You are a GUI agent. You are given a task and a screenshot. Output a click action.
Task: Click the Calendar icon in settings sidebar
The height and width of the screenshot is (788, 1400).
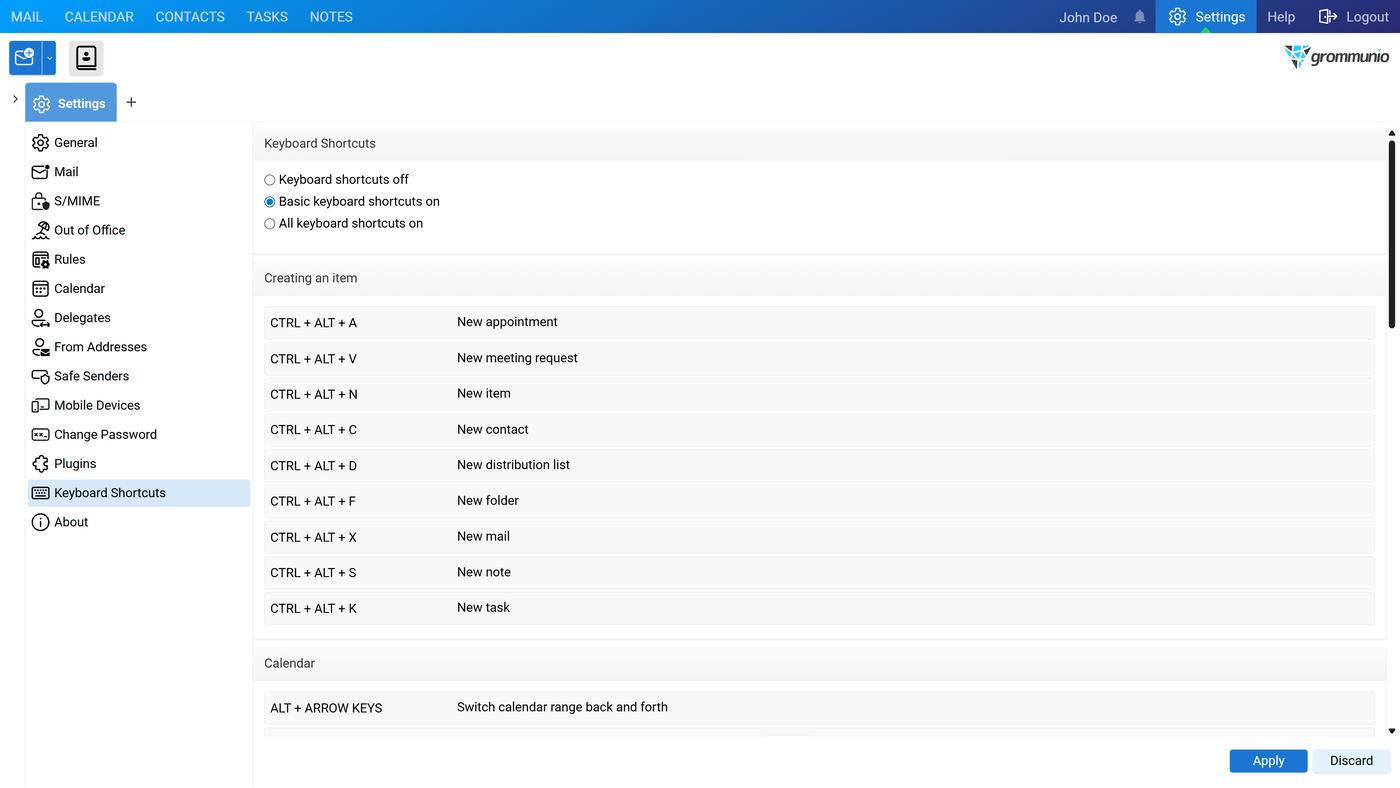tap(41, 289)
